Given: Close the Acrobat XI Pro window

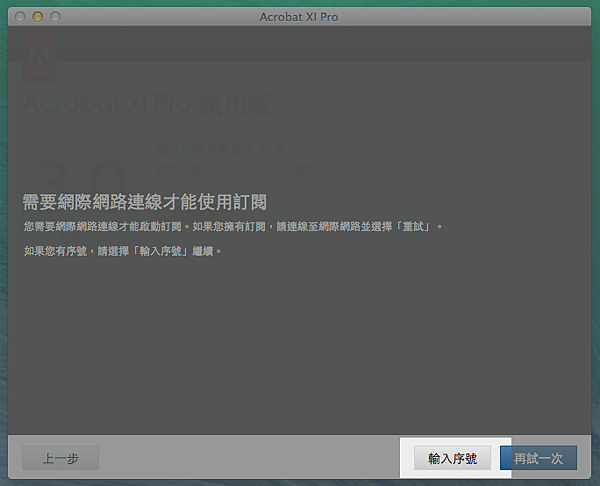Looking at the screenshot, I should coord(20,17).
